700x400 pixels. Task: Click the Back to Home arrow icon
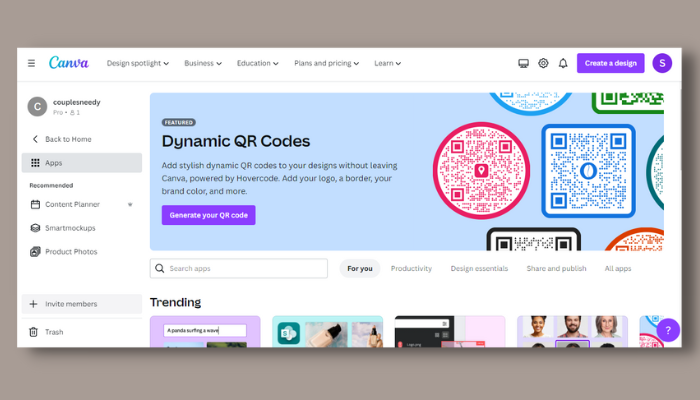tap(35, 139)
